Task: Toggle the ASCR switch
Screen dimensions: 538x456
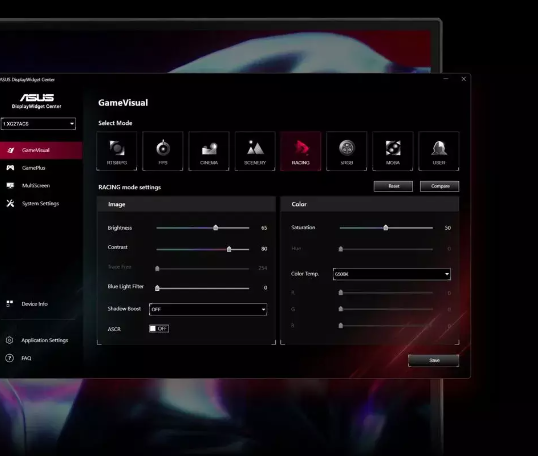Action: (x=159, y=329)
